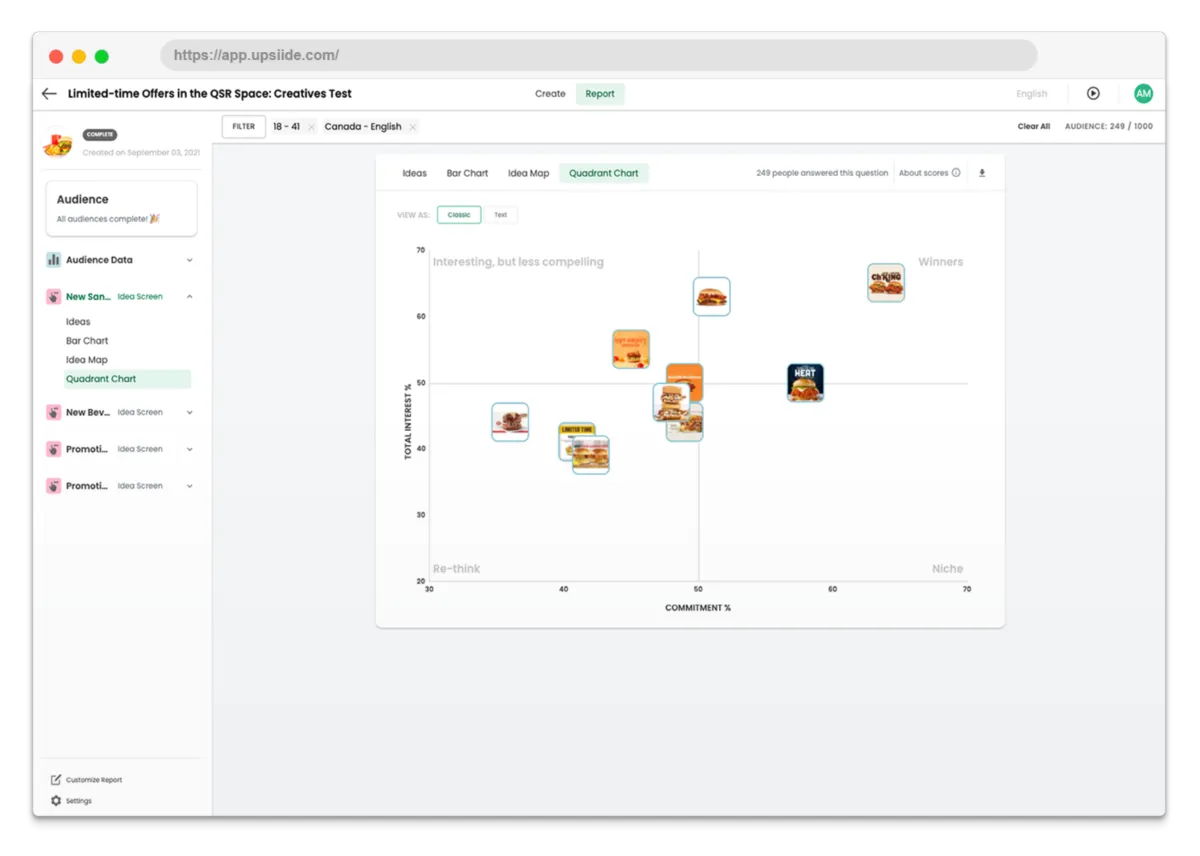Remove the Canada - English filter chip

pos(413,127)
